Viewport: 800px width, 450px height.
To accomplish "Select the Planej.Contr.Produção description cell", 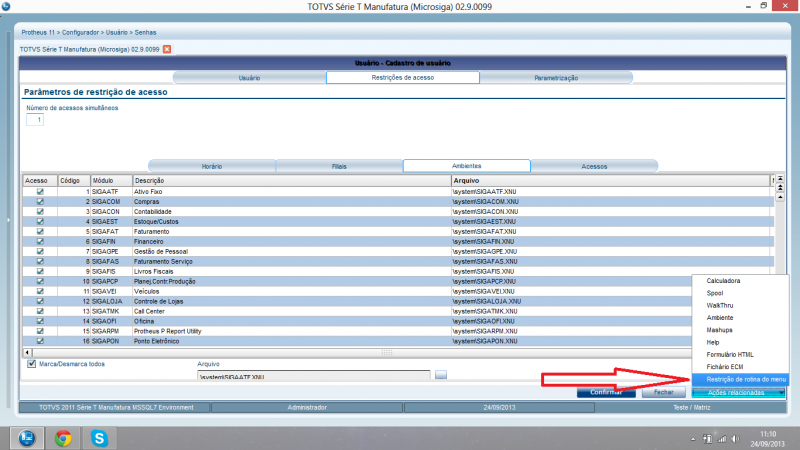I will tap(291, 282).
